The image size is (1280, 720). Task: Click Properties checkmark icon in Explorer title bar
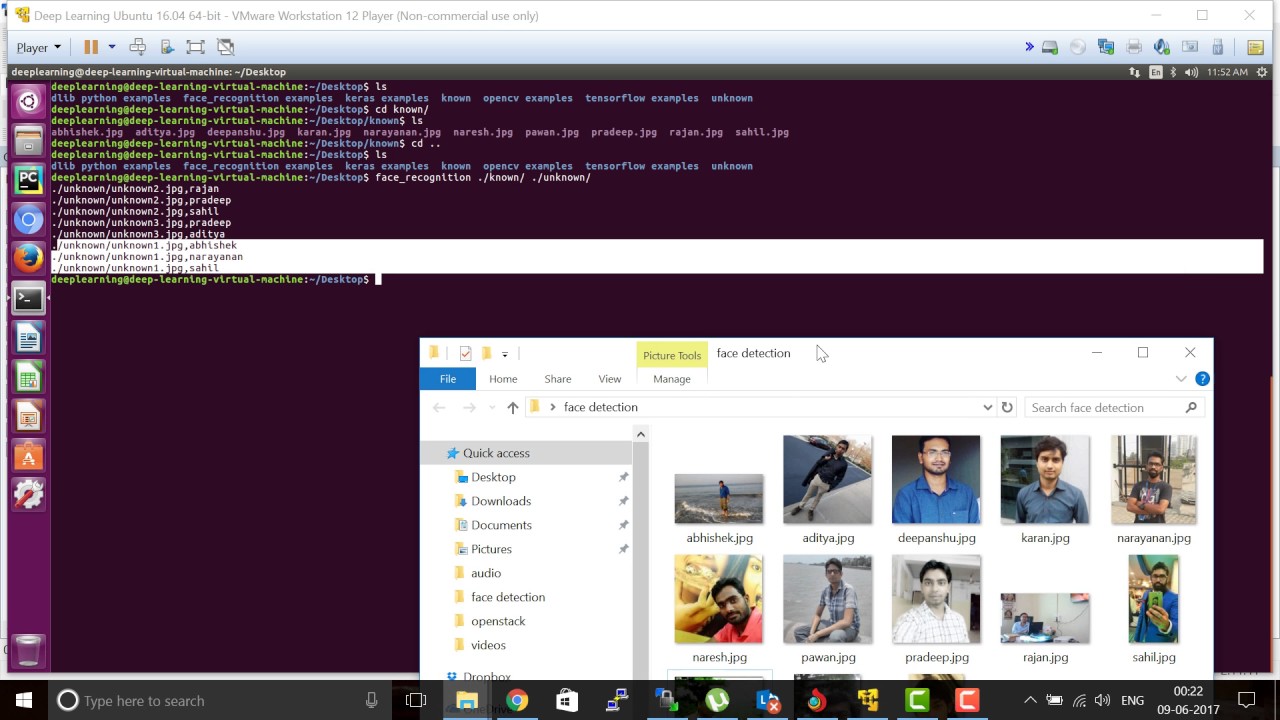pos(465,353)
